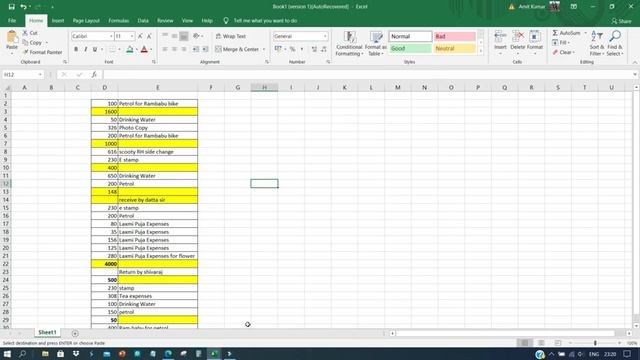The width and height of the screenshot is (640, 360).
Task: Click the Undo arrow icon
Action: pyautogui.click(x=23, y=7)
